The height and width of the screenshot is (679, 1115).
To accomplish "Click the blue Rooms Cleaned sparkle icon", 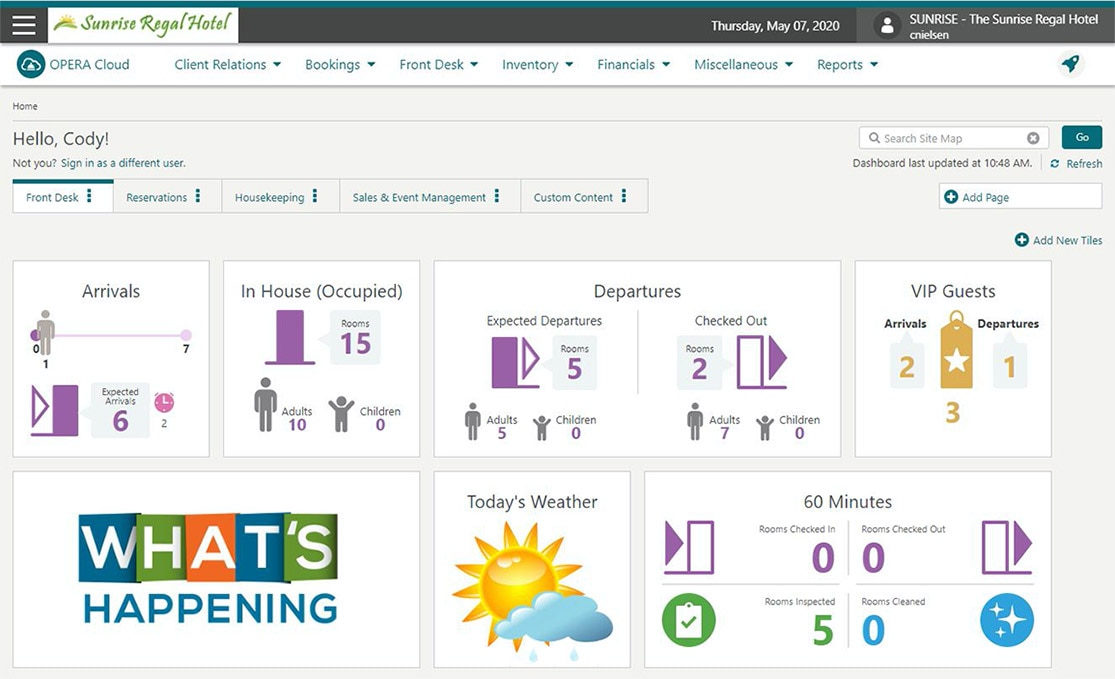I will 1006,620.
